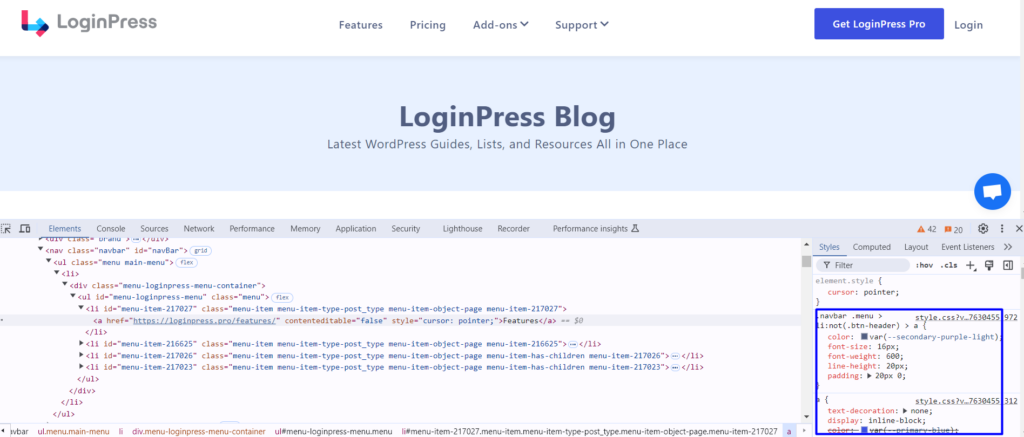Toggle flex badge on menu-loginpress-menu element
Image resolution: width=1024 pixels, height=437 pixels.
click(x=281, y=297)
